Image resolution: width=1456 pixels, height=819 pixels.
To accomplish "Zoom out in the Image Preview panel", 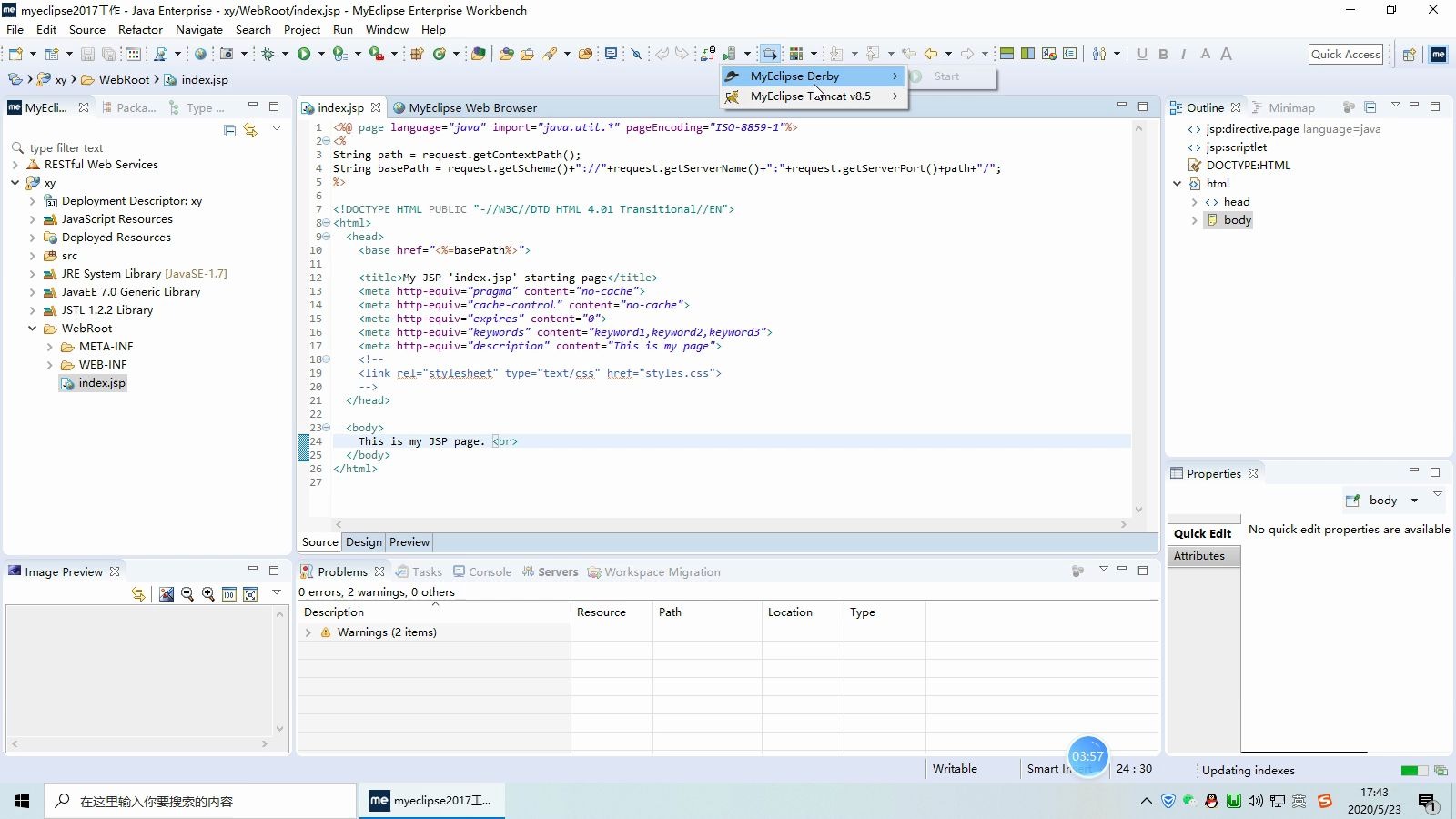I will (187, 594).
